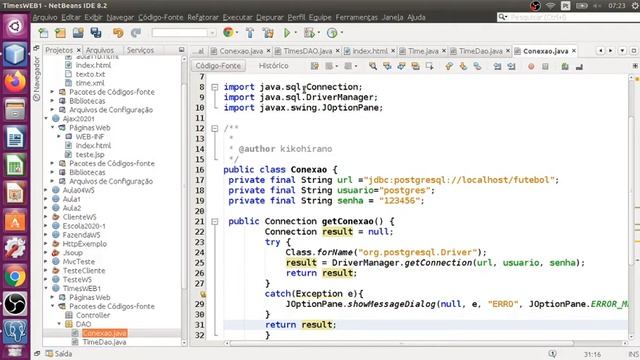Open the configuration combo box dropdown

click(212, 33)
